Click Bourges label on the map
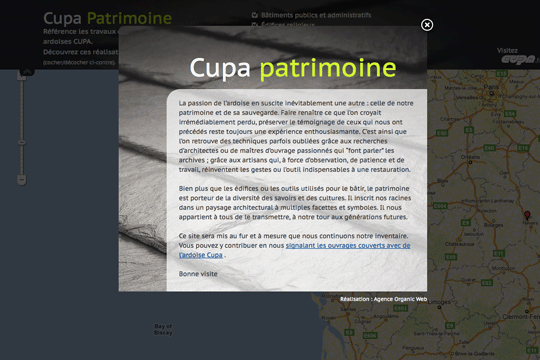Viewport: 540px width, 360px height. (494, 225)
